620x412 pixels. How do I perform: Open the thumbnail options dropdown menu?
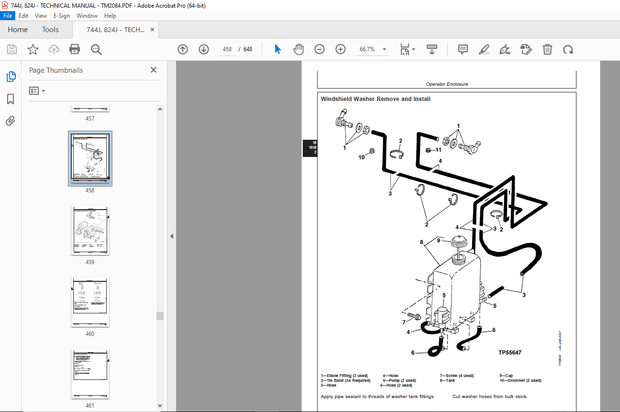pyautogui.click(x=37, y=91)
